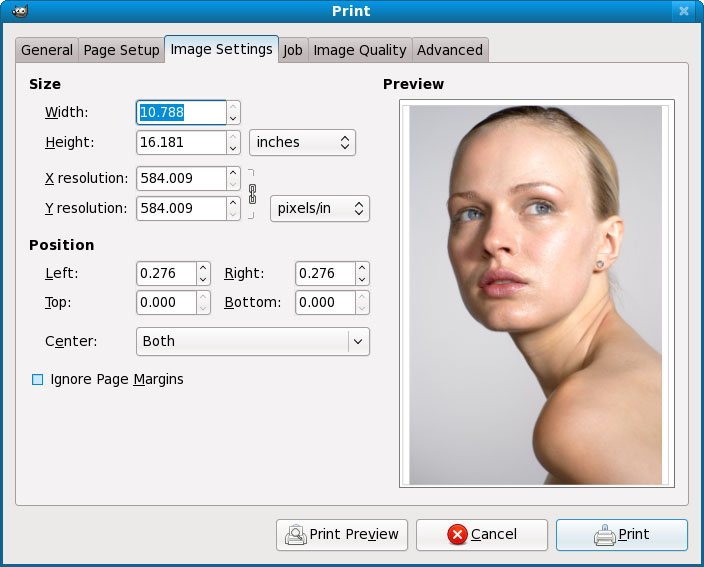Click the GIMP icon in title bar
Viewport: 704px width, 567px height.
tap(19, 11)
